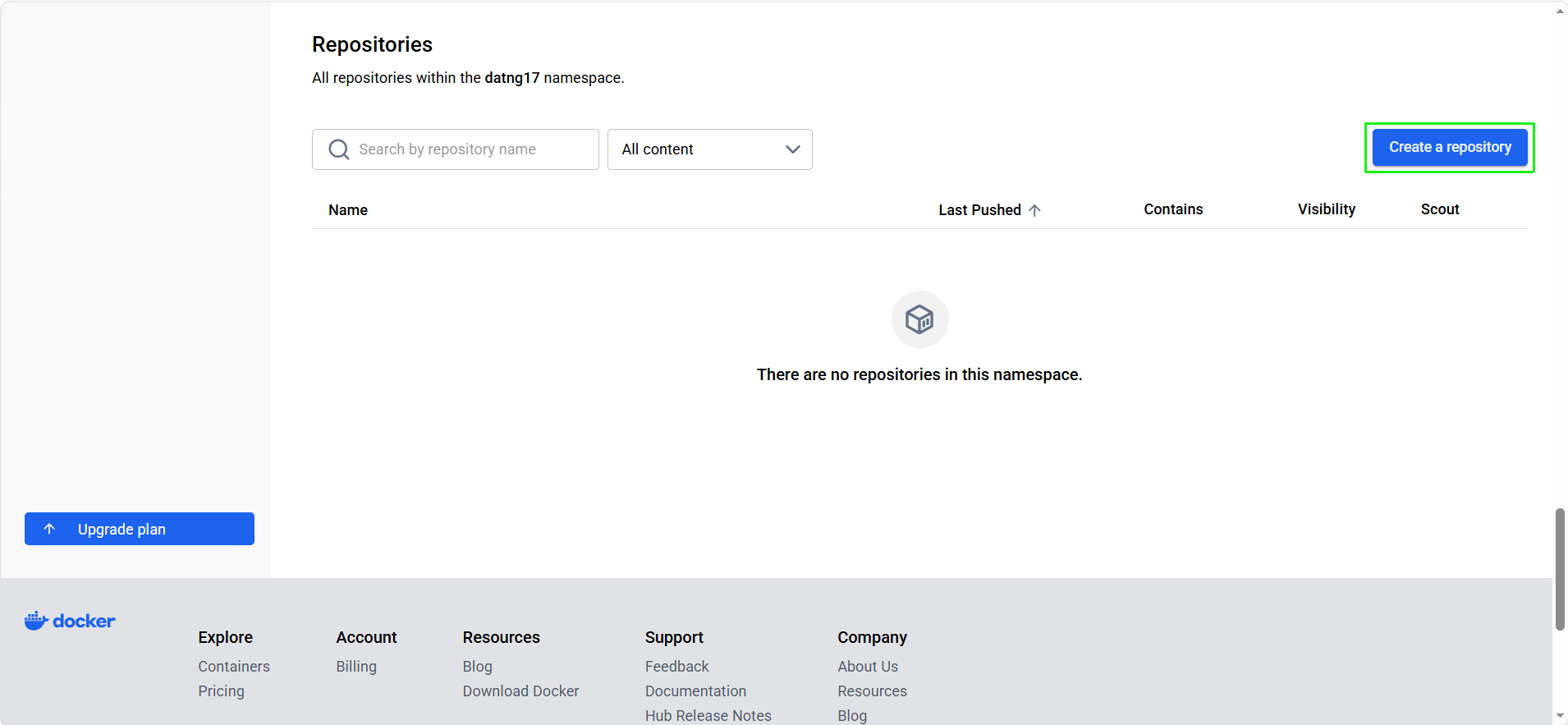Click the up arrow icon on Upgrade plan
Viewport: 1568px width, 725px height.
[49, 529]
